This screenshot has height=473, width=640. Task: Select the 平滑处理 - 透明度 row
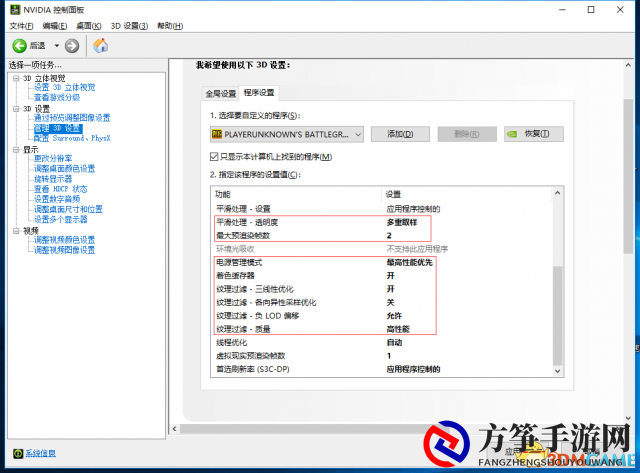tap(382, 222)
